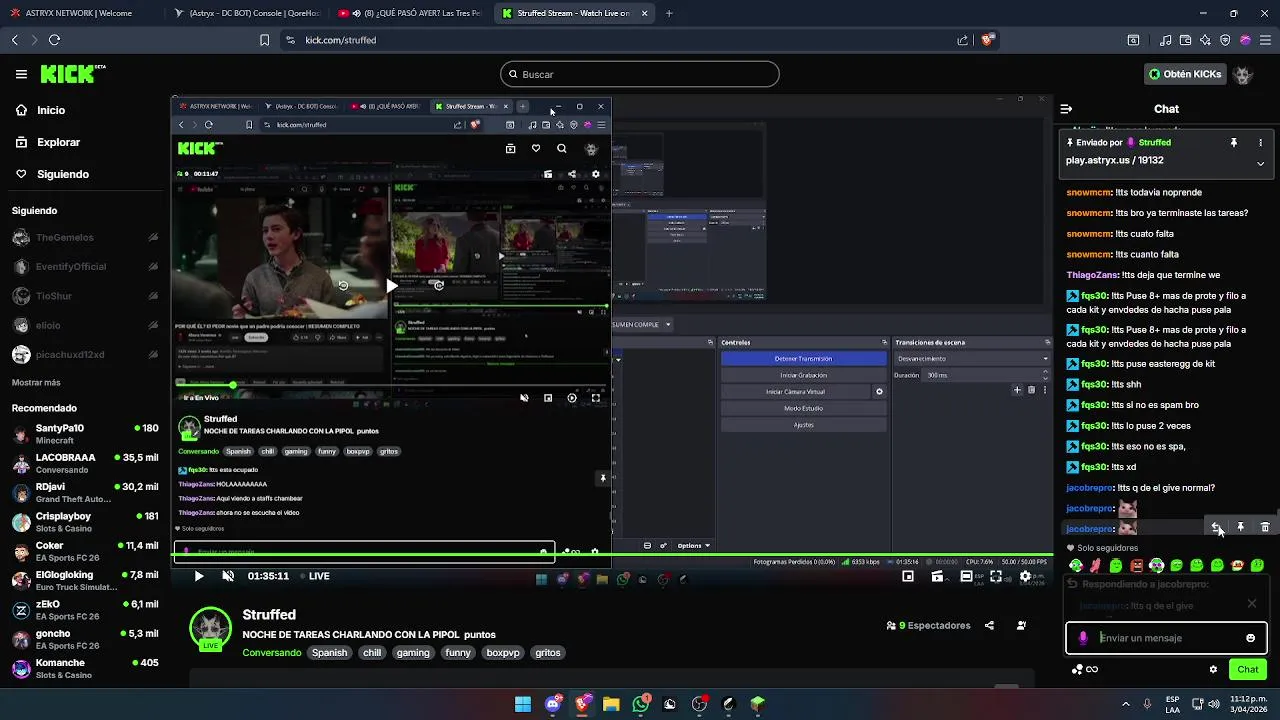
Task: Unmute the live stream audio
Action: pos(228,576)
